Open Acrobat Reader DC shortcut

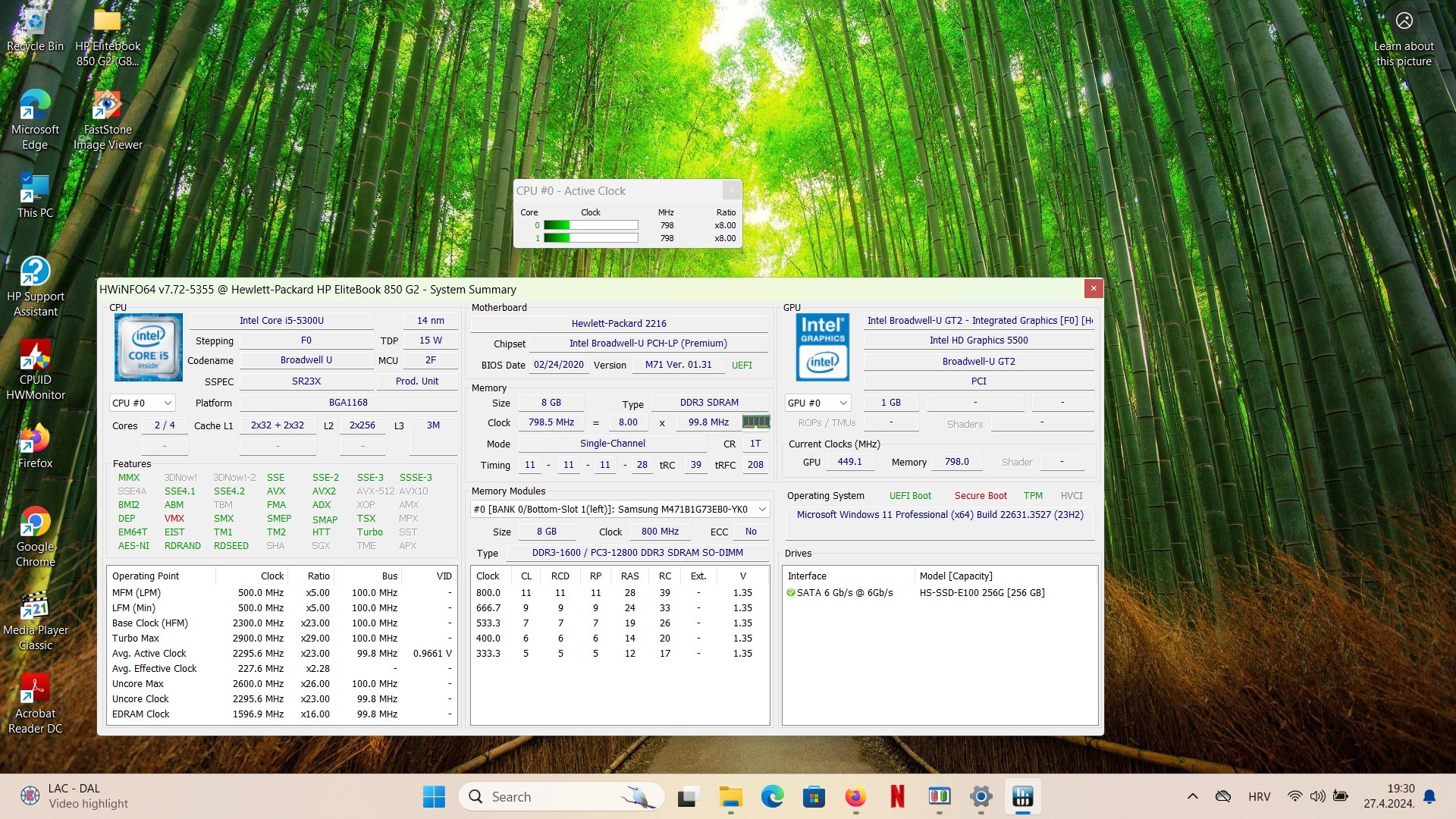pyautogui.click(x=35, y=704)
